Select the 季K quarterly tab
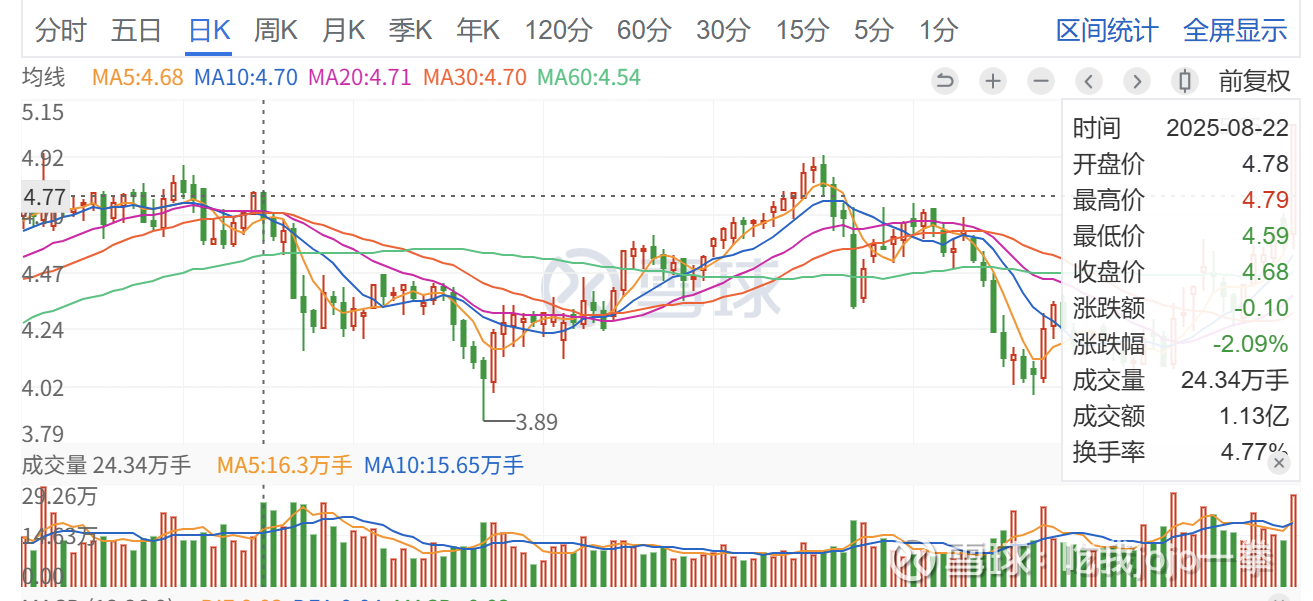1313x601 pixels. coord(410,31)
